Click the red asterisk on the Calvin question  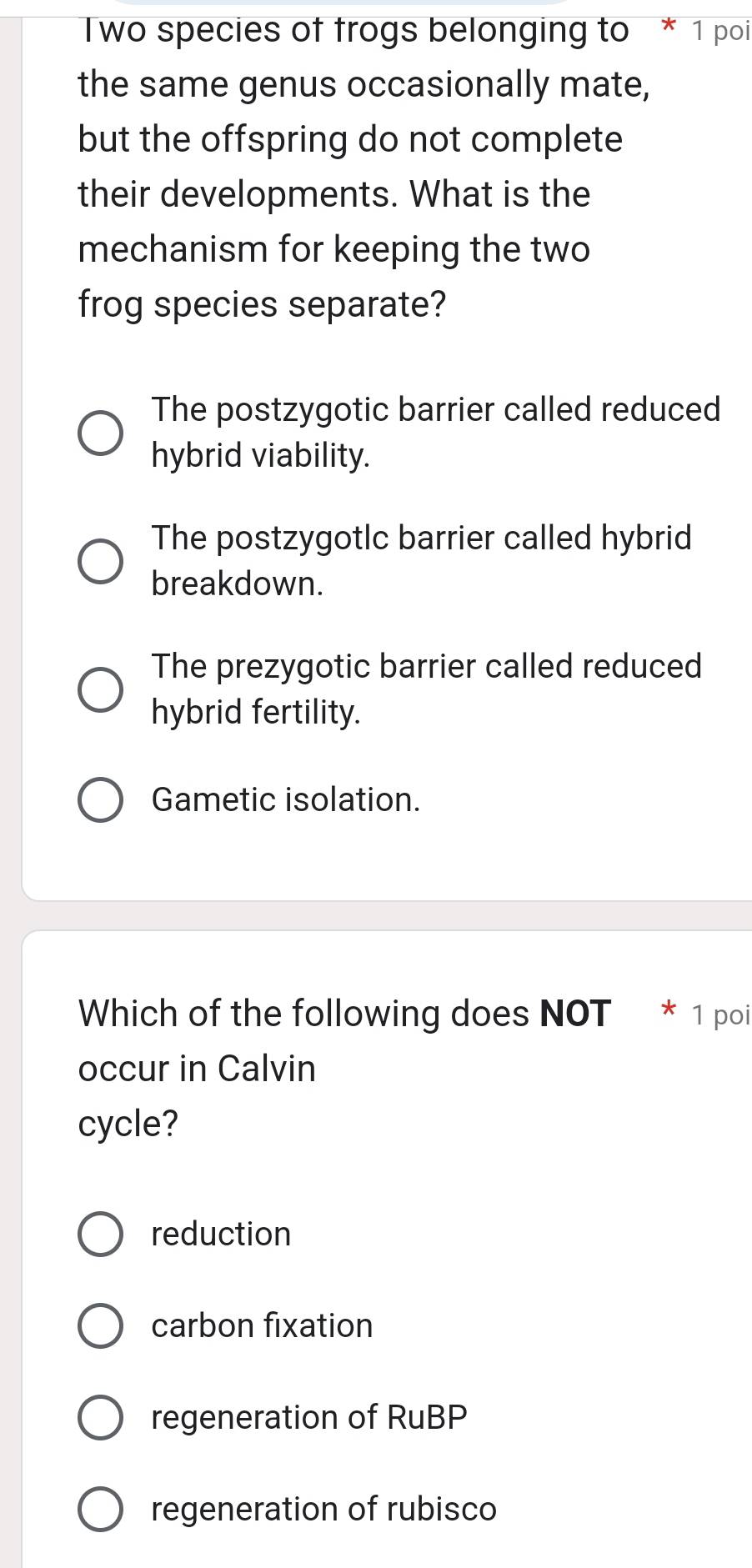(669, 1011)
